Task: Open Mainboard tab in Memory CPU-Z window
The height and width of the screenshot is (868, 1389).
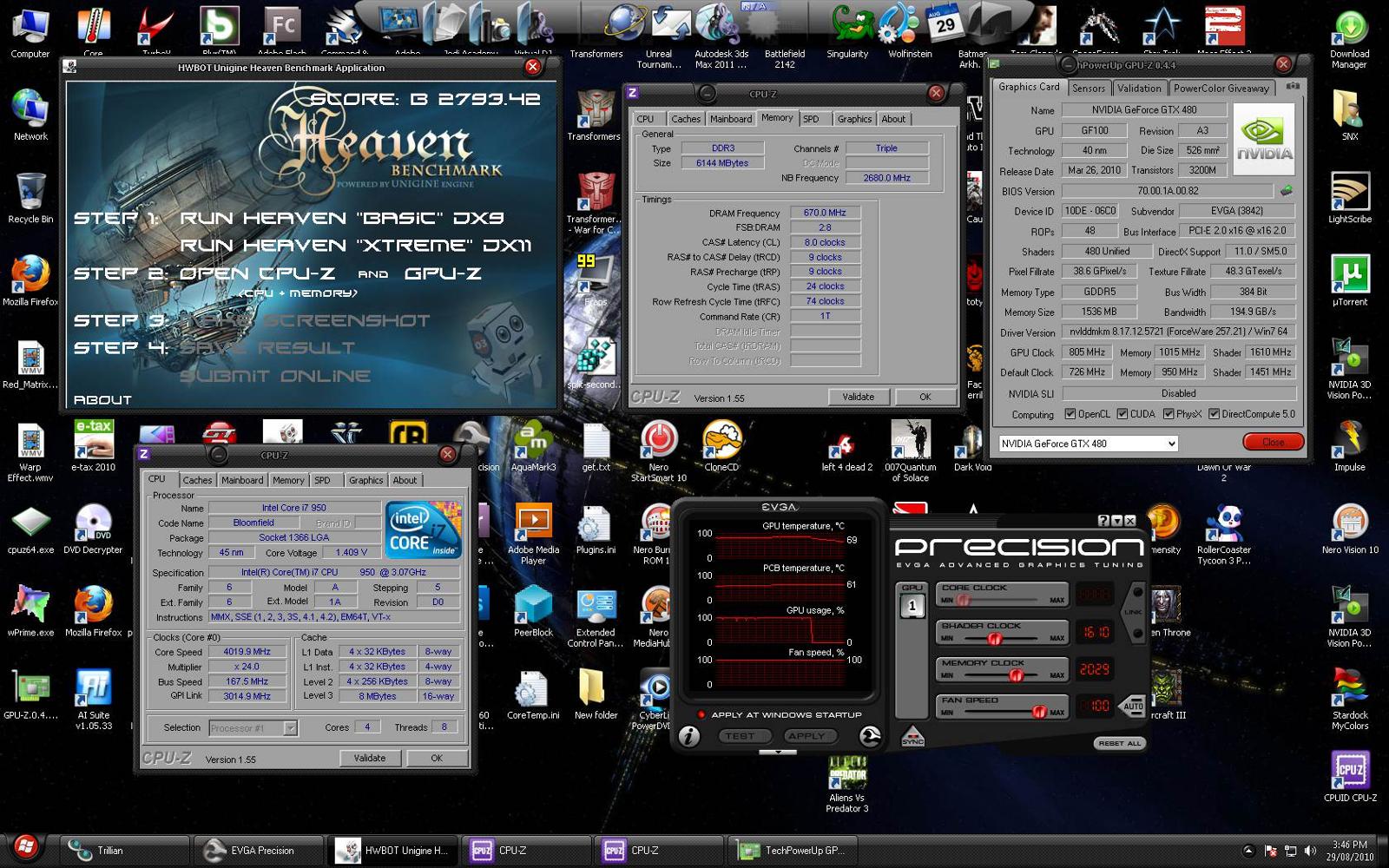Action: (730, 119)
